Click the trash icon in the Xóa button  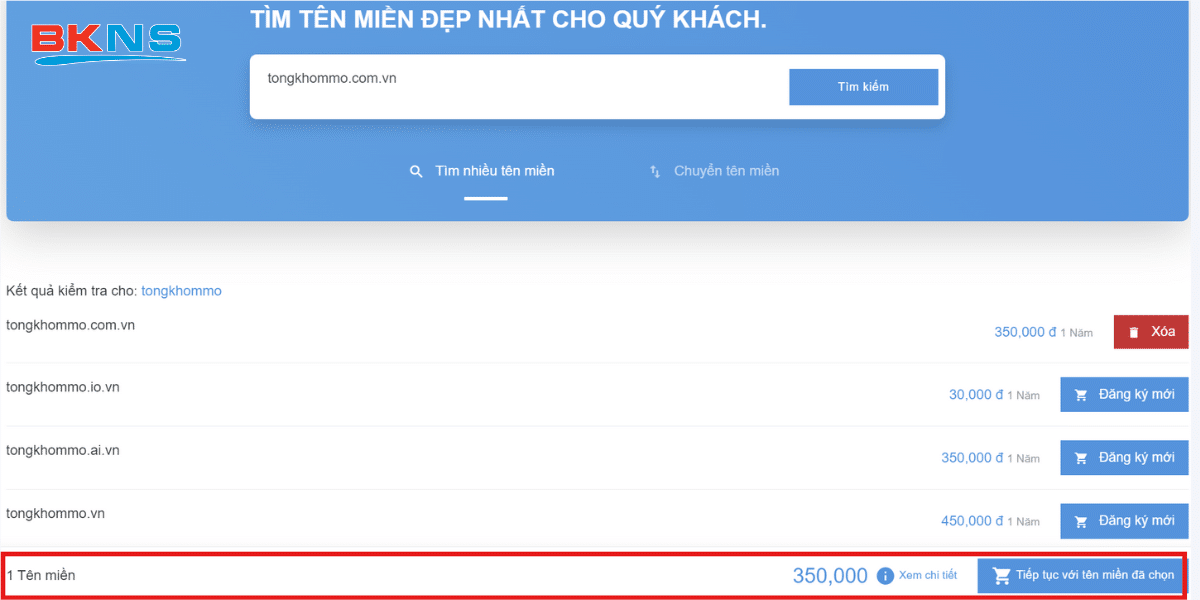click(1134, 332)
